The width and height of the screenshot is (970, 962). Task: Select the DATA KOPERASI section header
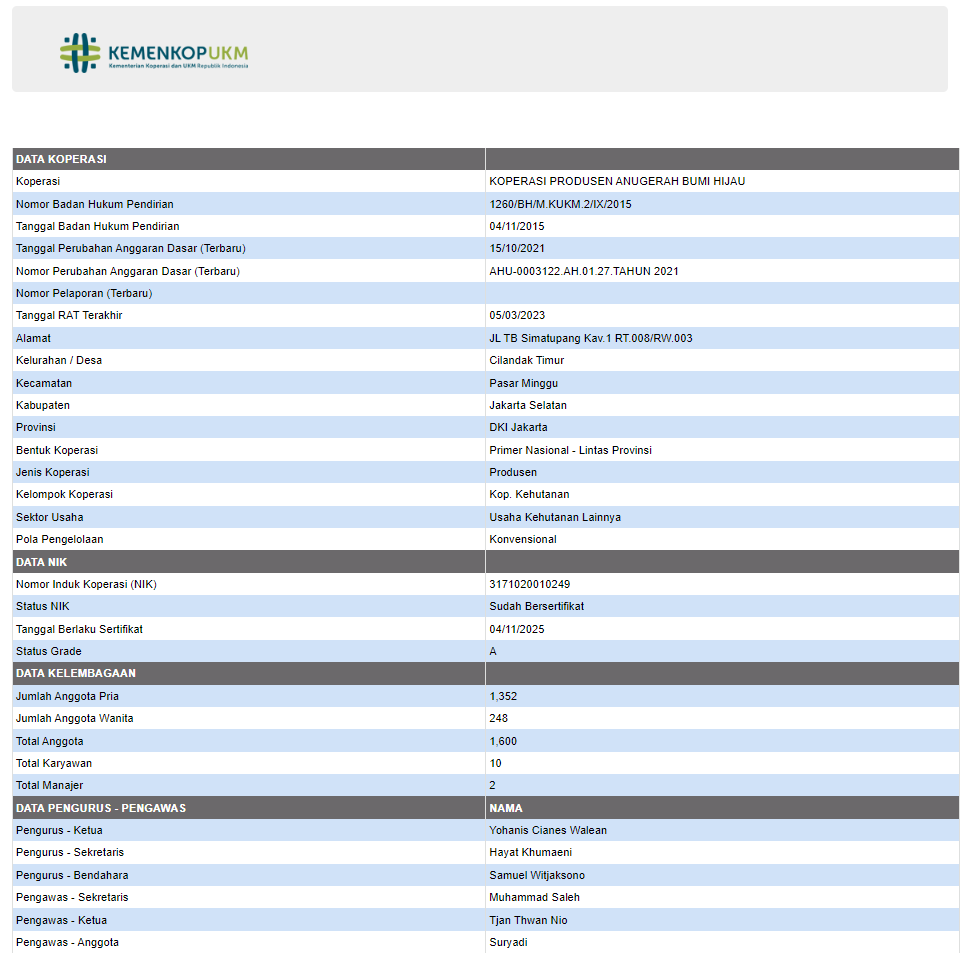pyautogui.click(x=61, y=159)
